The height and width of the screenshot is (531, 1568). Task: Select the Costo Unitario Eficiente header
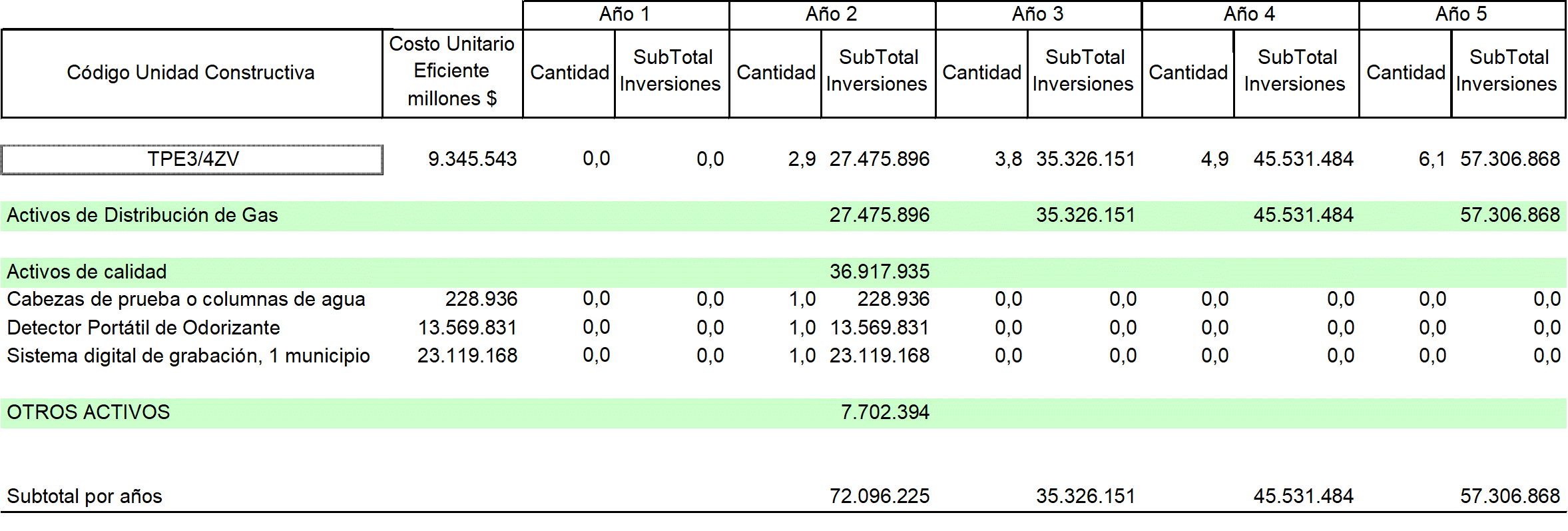click(452, 71)
